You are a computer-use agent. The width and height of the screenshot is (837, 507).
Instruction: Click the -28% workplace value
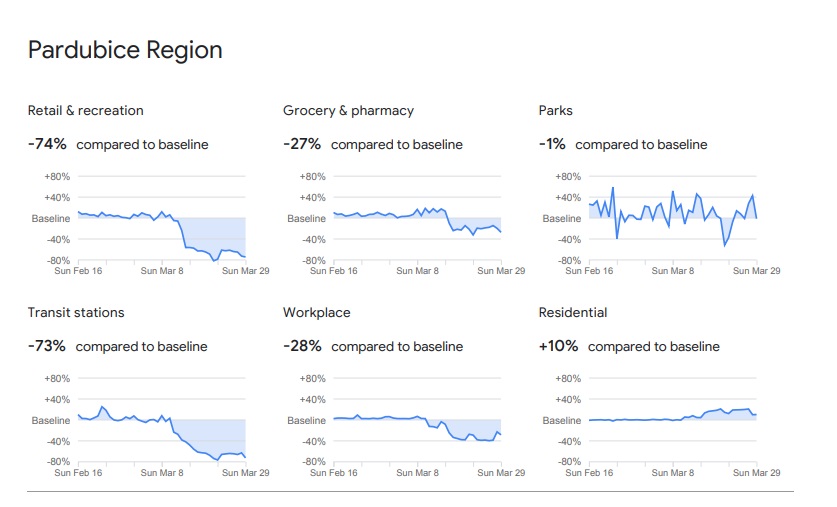click(302, 346)
